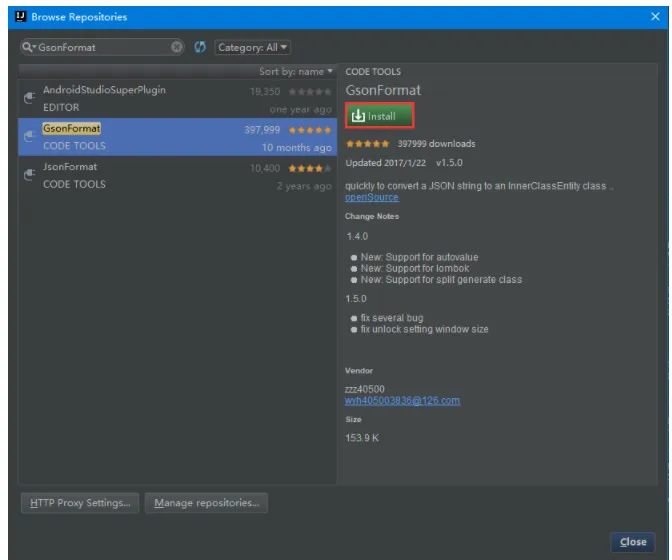Click the detail panel's five-star rating
The width and height of the screenshot is (672, 560).
point(368,144)
